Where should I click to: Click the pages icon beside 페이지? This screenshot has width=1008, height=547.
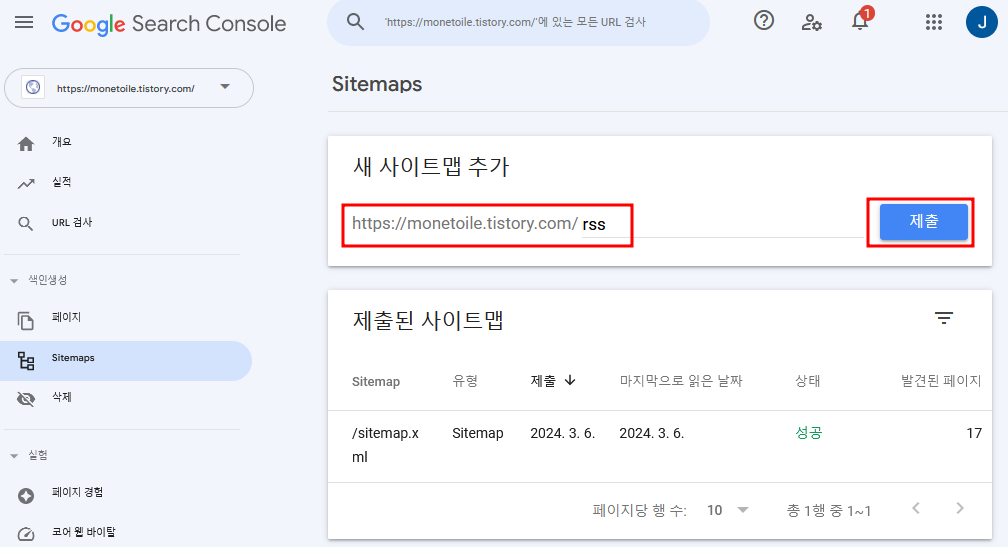[26, 320]
